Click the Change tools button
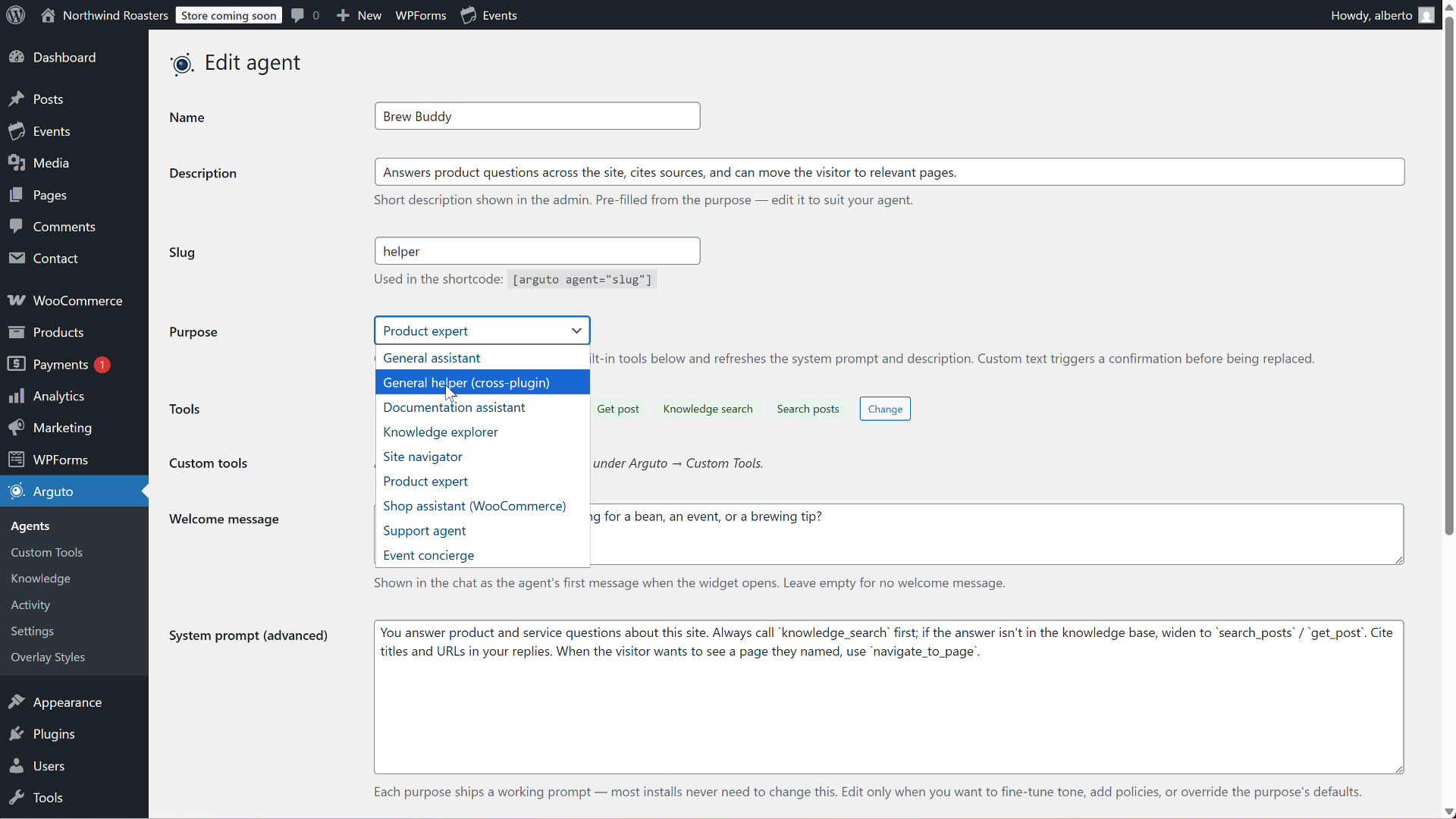The height and width of the screenshot is (819, 1456). point(885,409)
